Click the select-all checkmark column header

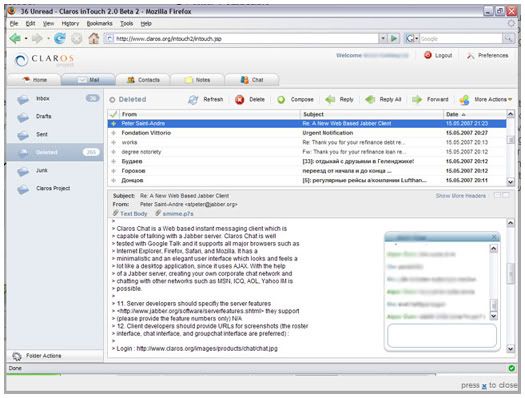[114, 114]
